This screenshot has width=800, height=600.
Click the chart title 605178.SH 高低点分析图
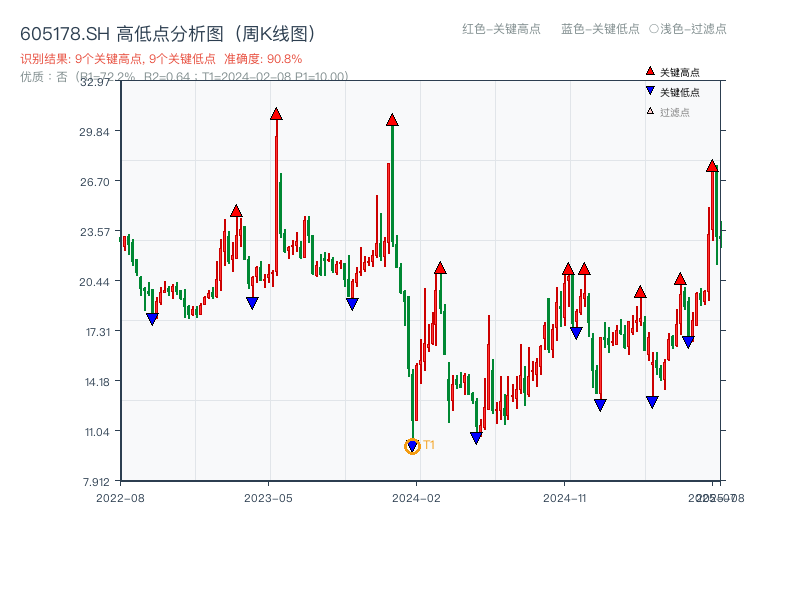pyautogui.click(x=168, y=34)
